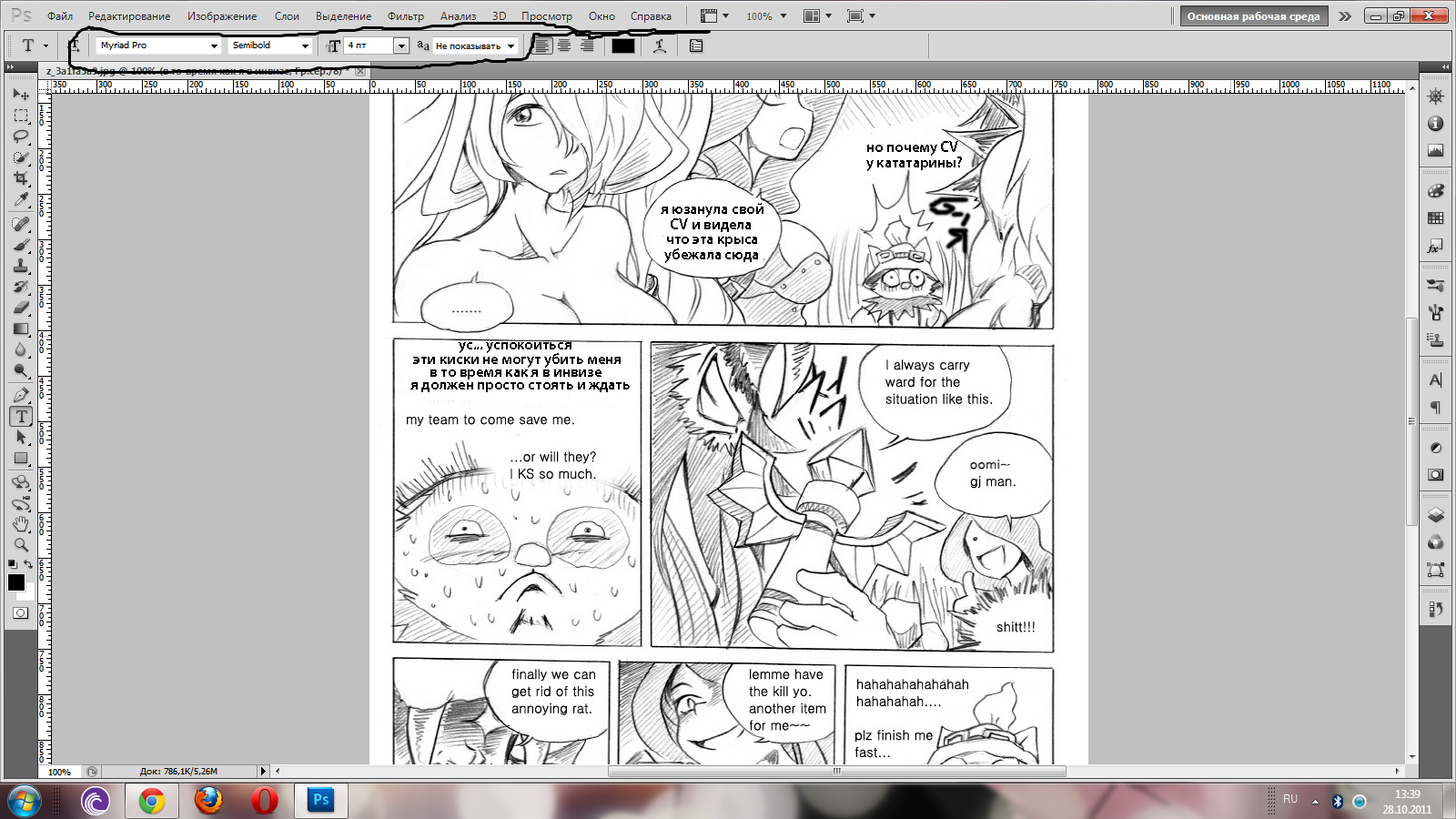This screenshot has height=819, width=1456.
Task: Open the Layers panel icon
Action: (x=1436, y=515)
